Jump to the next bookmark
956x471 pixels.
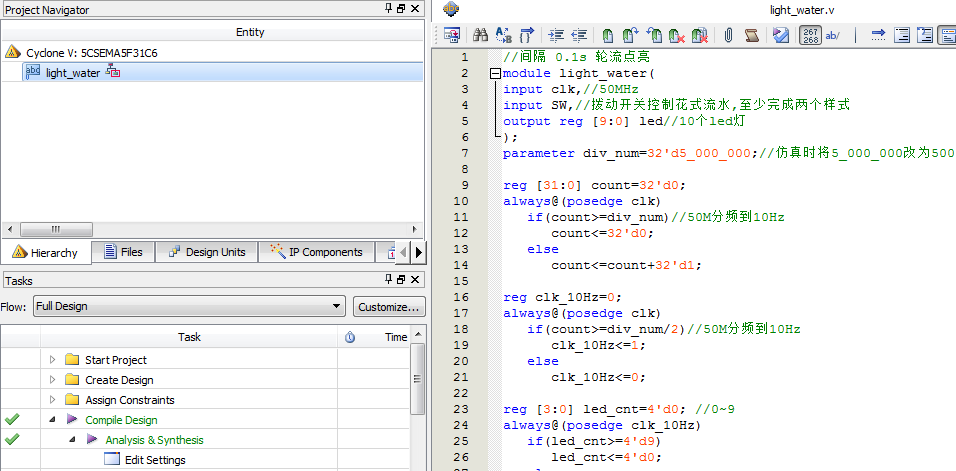630,35
